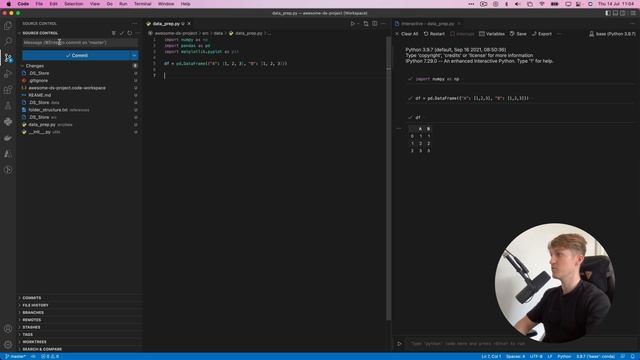Open the Run menu
640x360 pixels.
pos(123,4)
